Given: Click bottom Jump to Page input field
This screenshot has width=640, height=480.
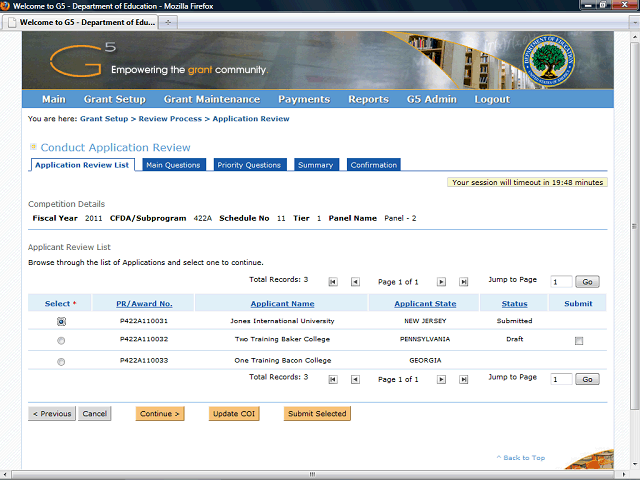Looking at the screenshot, I should (x=561, y=379).
